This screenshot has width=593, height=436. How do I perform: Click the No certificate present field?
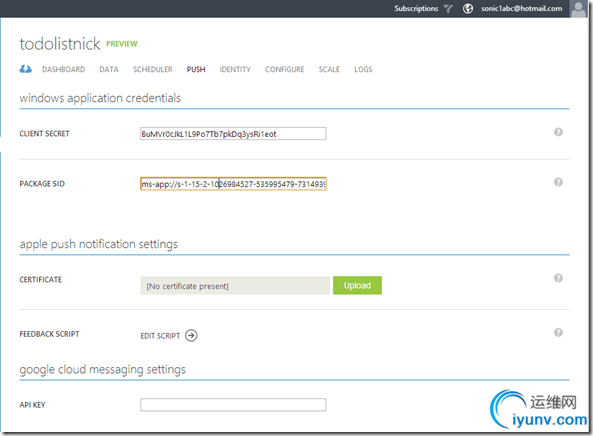(235, 285)
